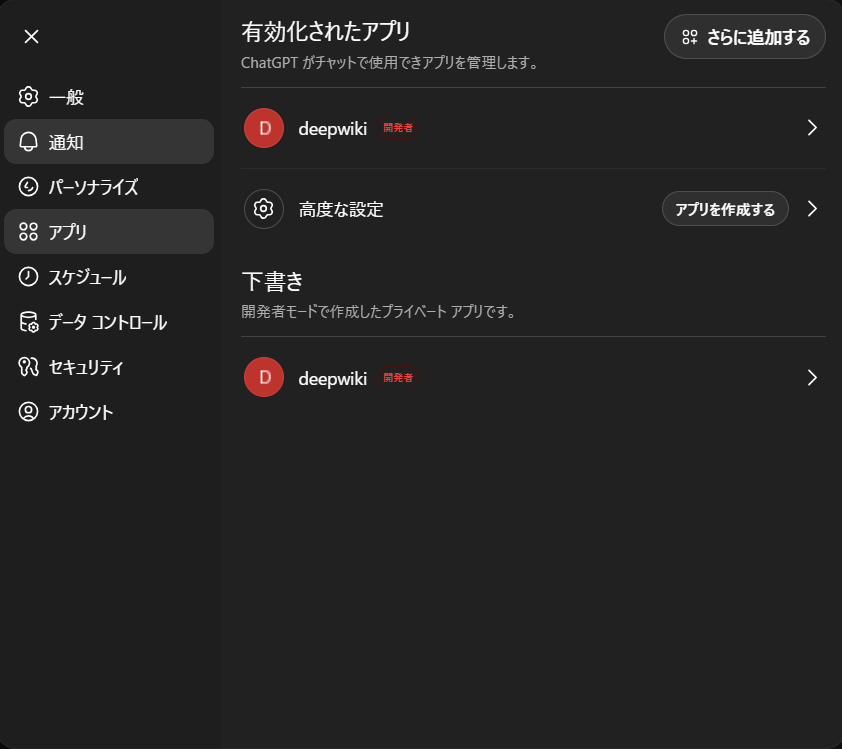This screenshot has width=842, height=749.
Task: Close the settings panel with X
Action: 31,37
